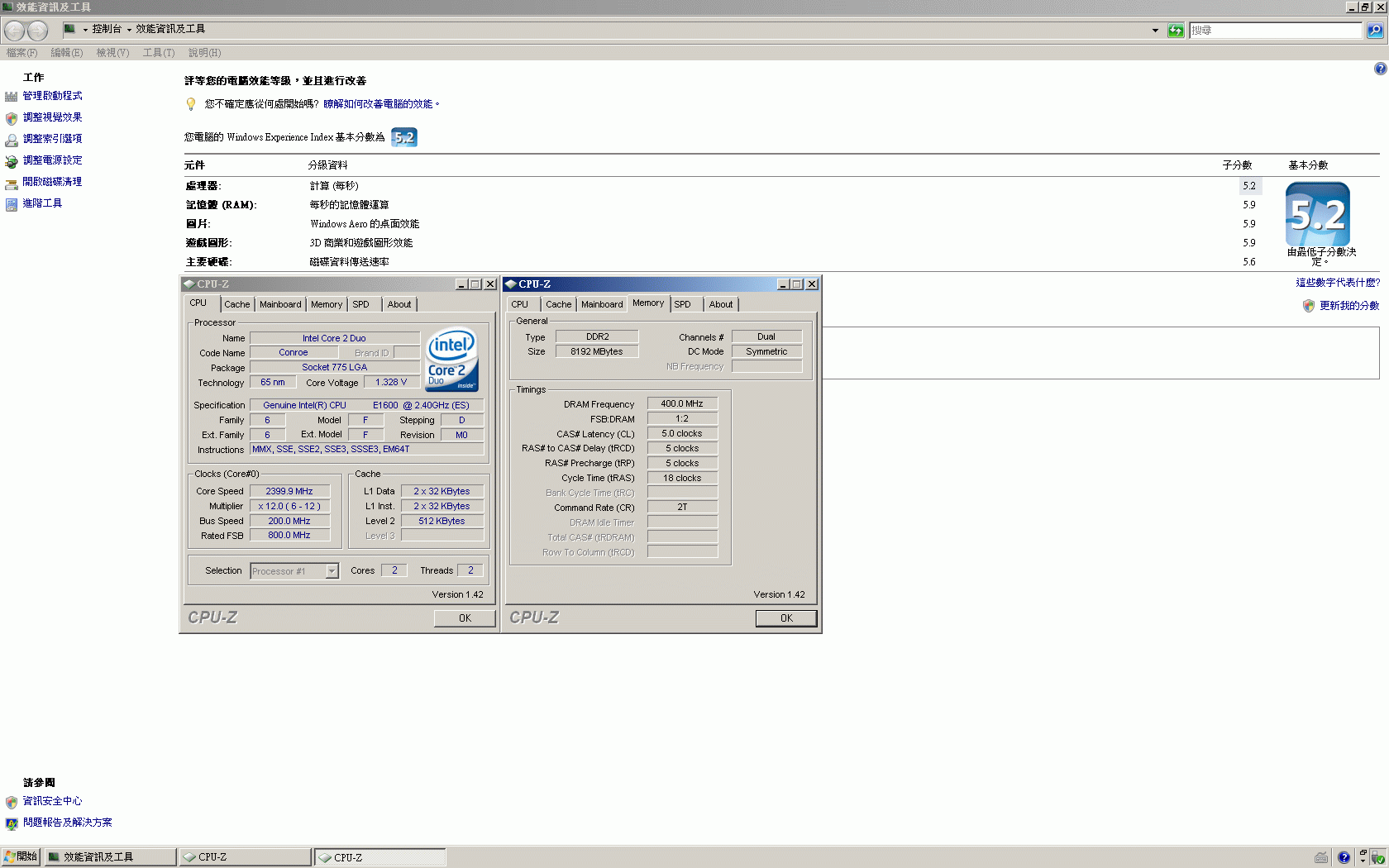Click the green refresh icon beside address bar
The height and width of the screenshot is (868, 1389).
click(1175, 31)
